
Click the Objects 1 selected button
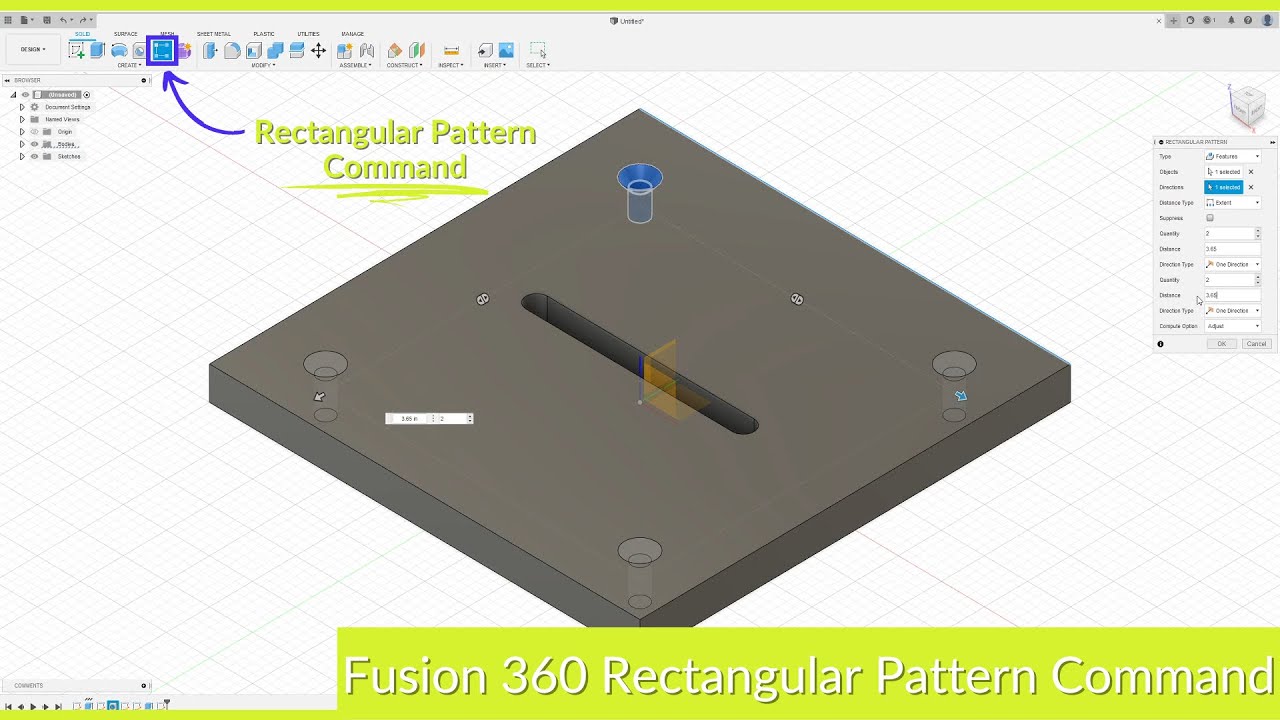tap(1224, 172)
